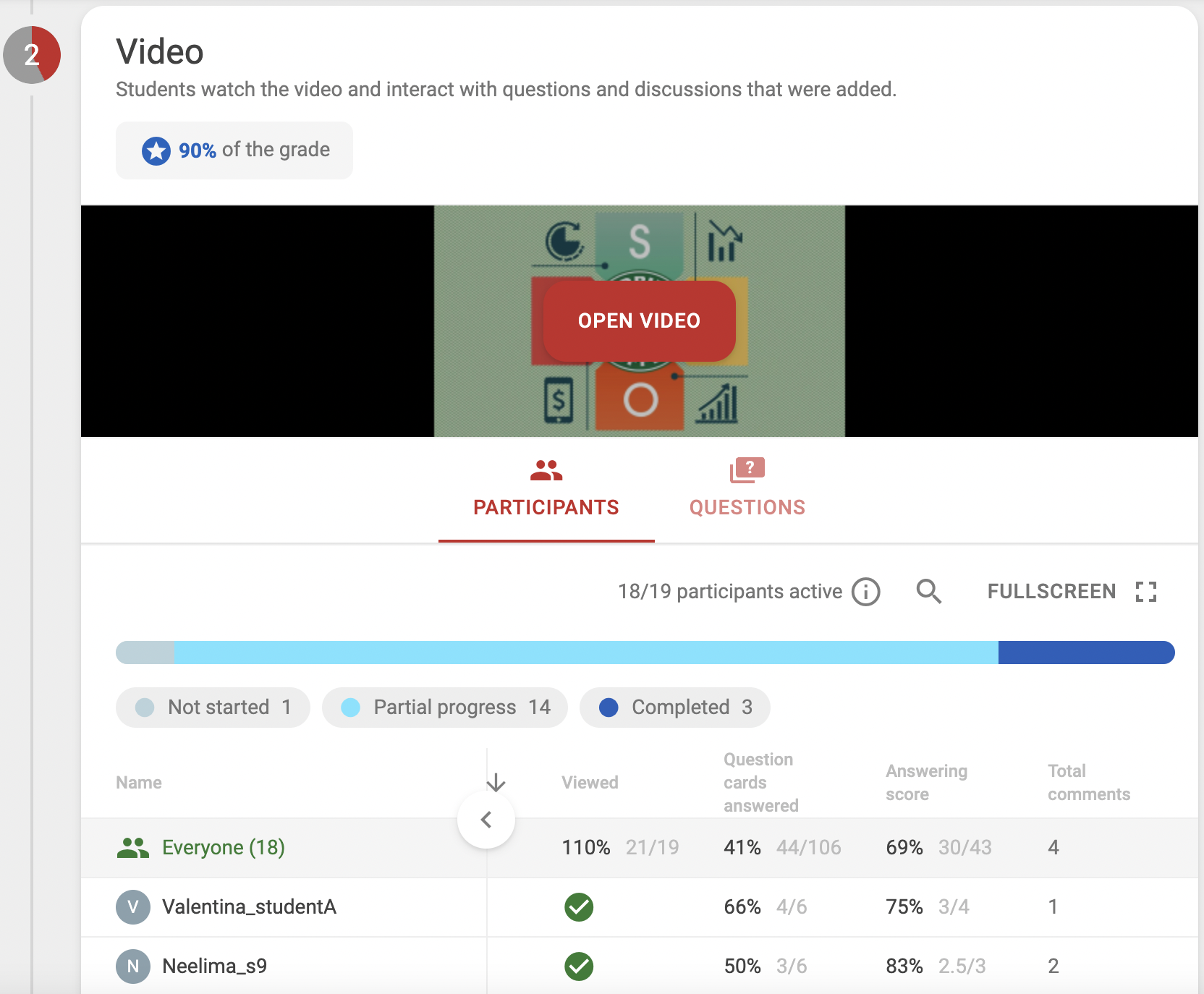Click Valentina's question cards 66% value
The height and width of the screenshot is (994, 1204).
pos(742,907)
